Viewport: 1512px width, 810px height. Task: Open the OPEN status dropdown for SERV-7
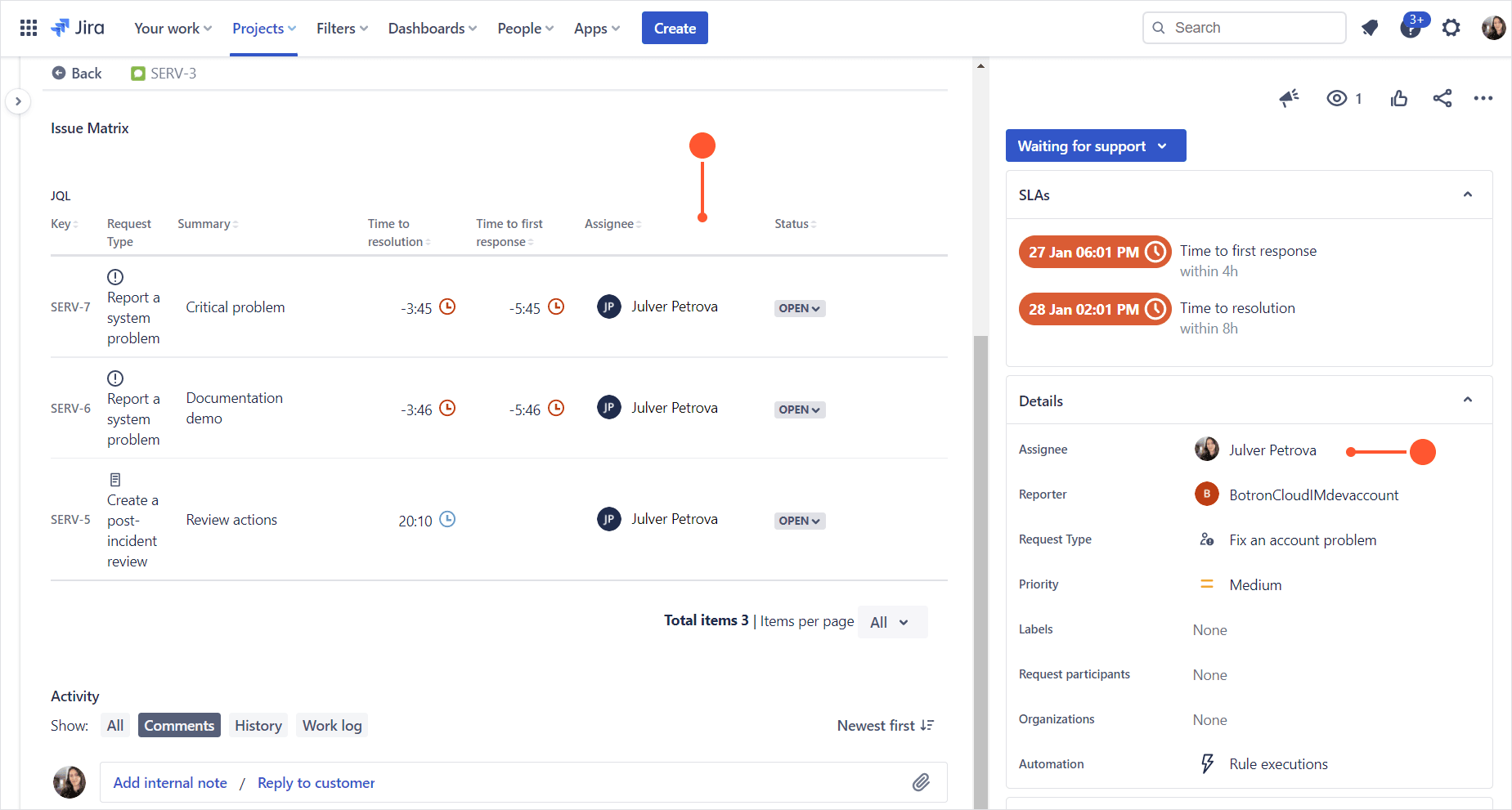click(799, 308)
